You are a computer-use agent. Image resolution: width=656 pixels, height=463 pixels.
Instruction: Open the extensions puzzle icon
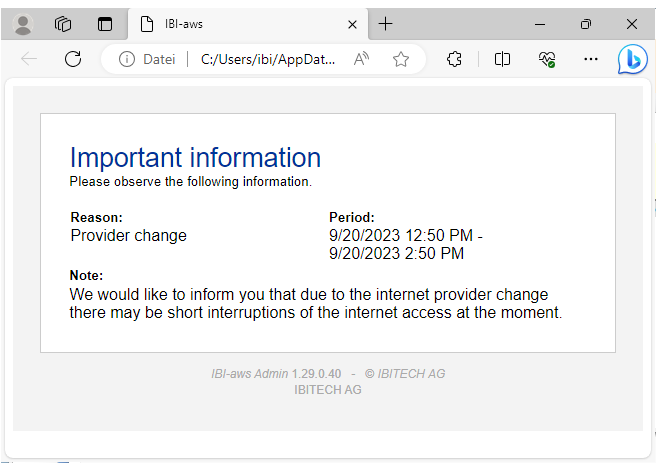point(454,59)
